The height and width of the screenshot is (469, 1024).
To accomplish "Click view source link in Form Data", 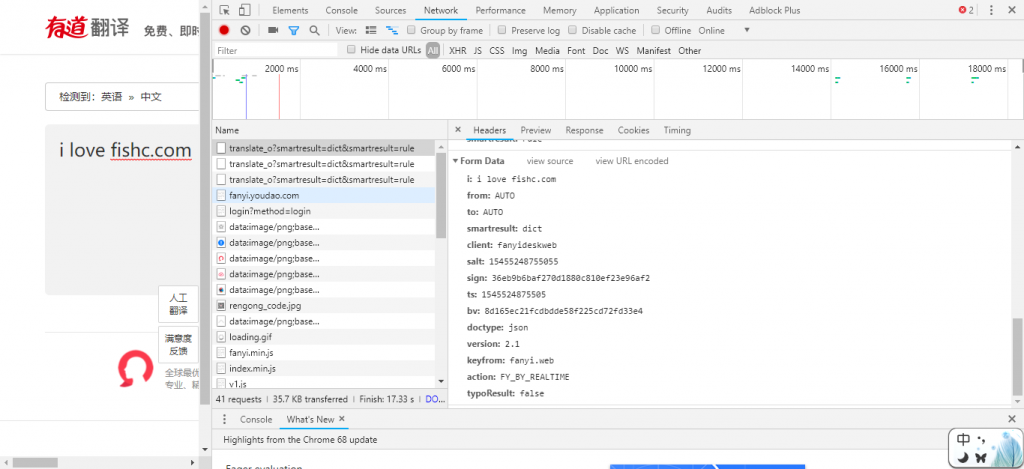I will 550,161.
